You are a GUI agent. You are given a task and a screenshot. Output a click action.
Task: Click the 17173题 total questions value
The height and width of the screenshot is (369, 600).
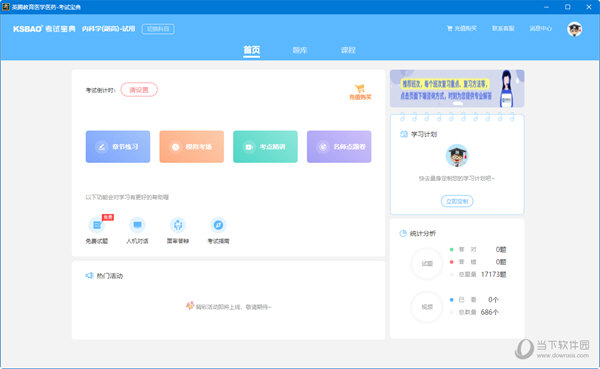coord(494,274)
